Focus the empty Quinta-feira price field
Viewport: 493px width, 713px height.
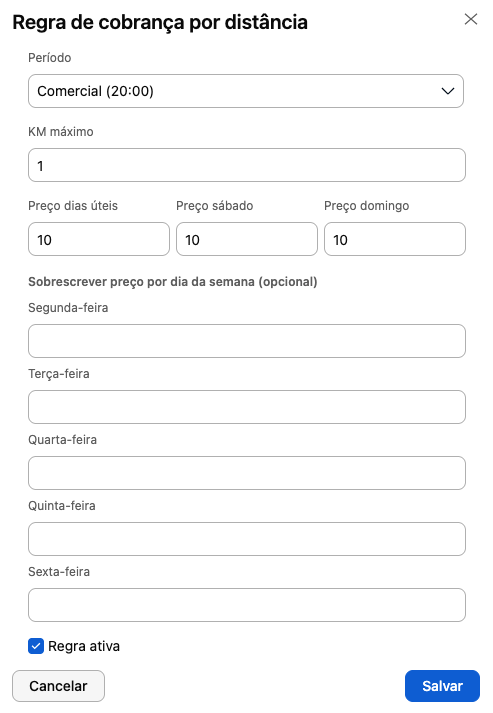coord(246,539)
